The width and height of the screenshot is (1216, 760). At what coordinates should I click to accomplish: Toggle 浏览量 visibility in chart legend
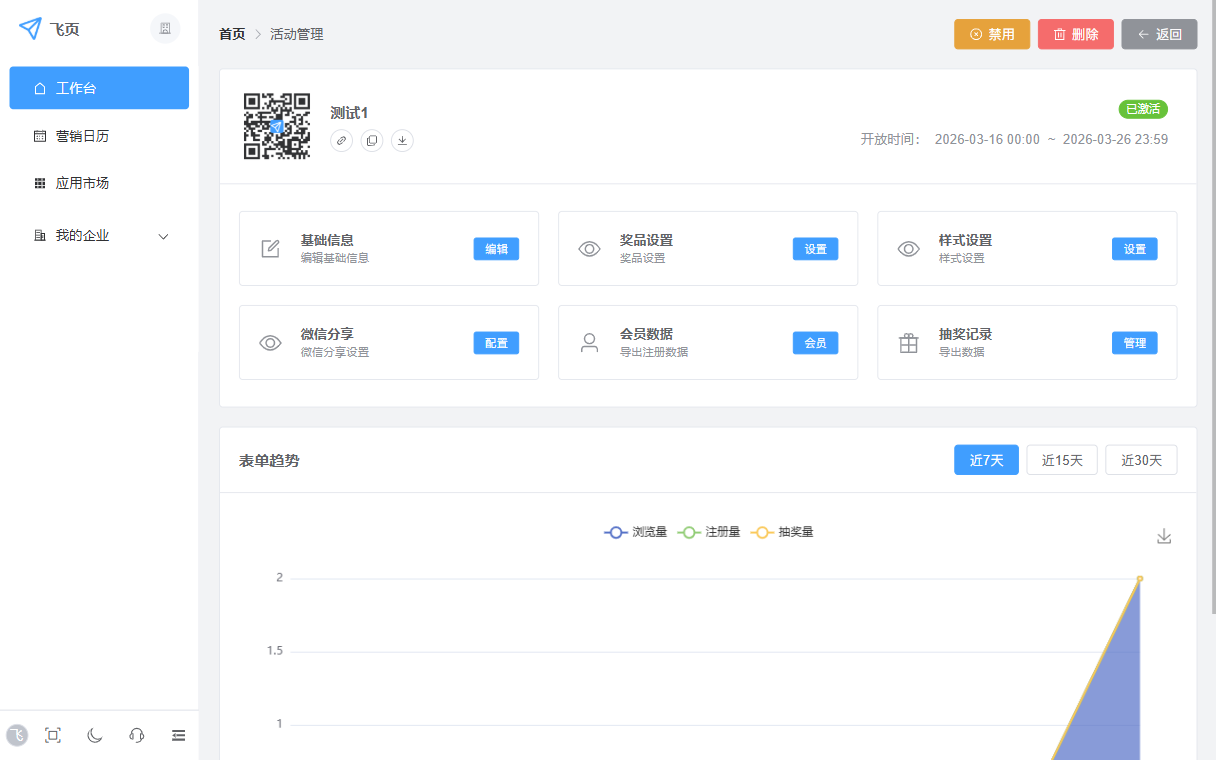[635, 532]
